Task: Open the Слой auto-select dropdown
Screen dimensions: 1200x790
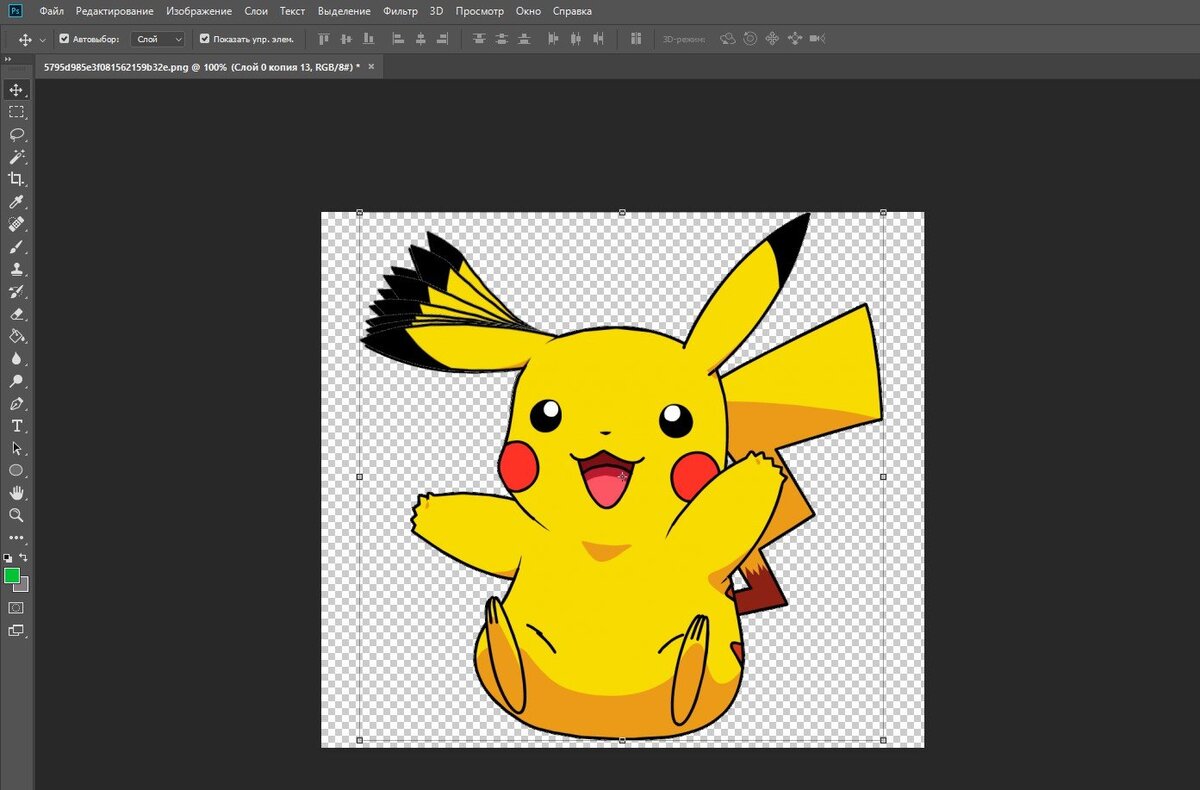Action: pos(158,39)
